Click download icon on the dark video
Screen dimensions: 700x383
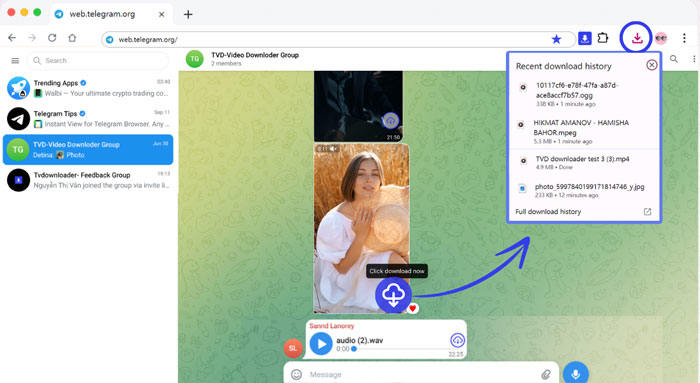pos(391,121)
